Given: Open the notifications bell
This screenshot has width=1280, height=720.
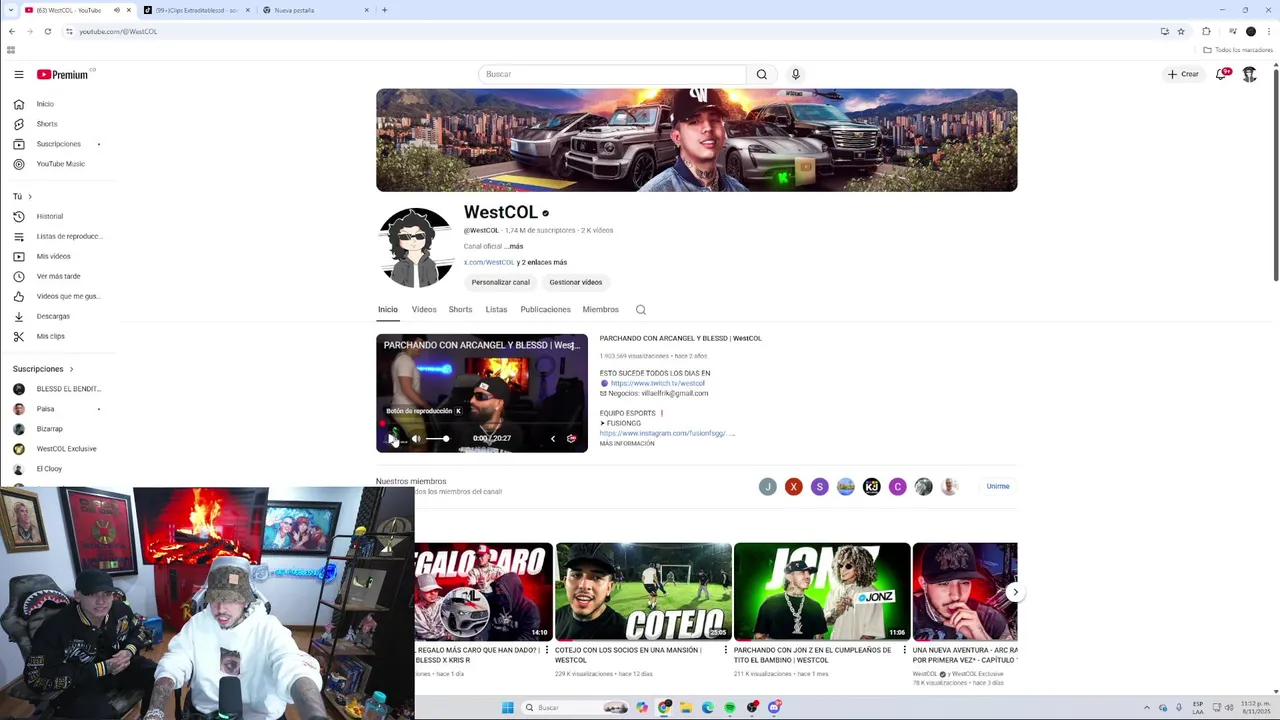Looking at the screenshot, I should (1221, 74).
